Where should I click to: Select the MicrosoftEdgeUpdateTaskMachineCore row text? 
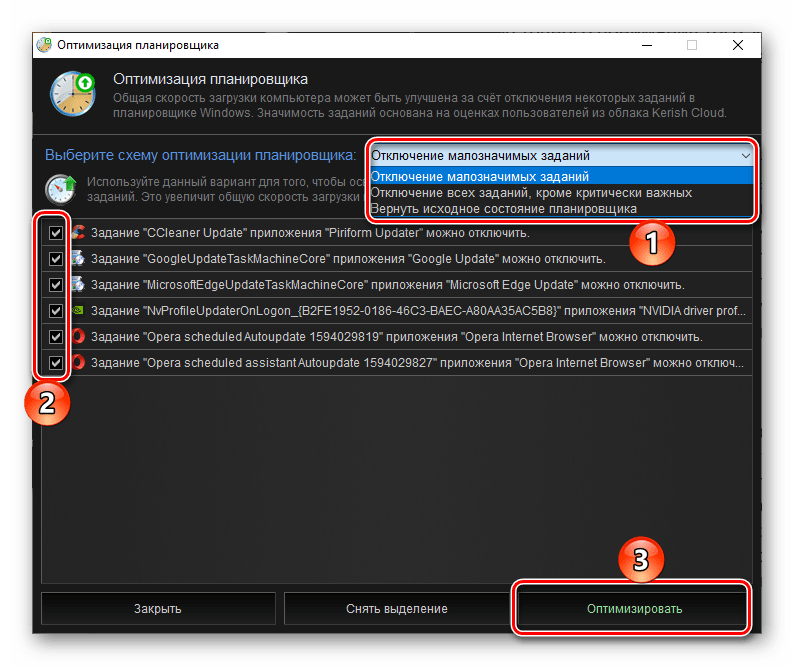pos(387,285)
